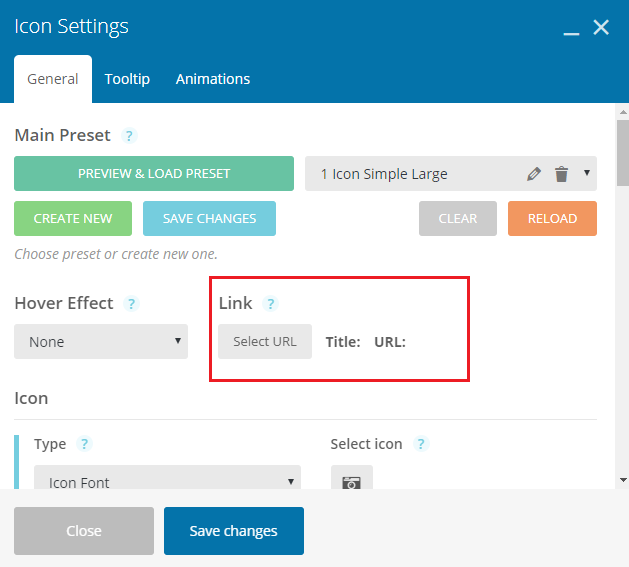The height and width of the screenshot is (567, 629).
Task: Click the scrollbar down arrow
Action: pos(623,480)
